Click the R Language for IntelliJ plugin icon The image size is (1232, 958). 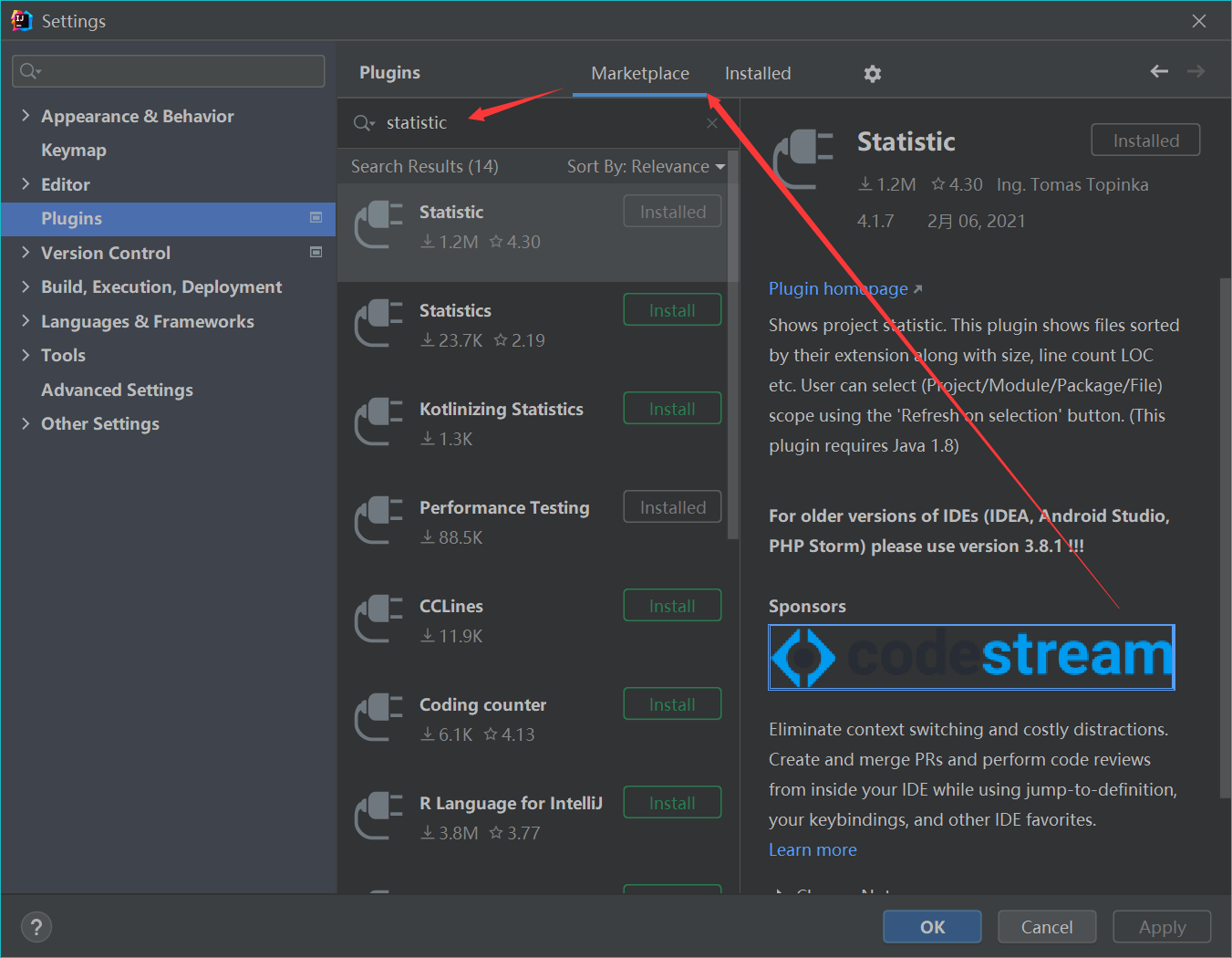tap(378, 817)
